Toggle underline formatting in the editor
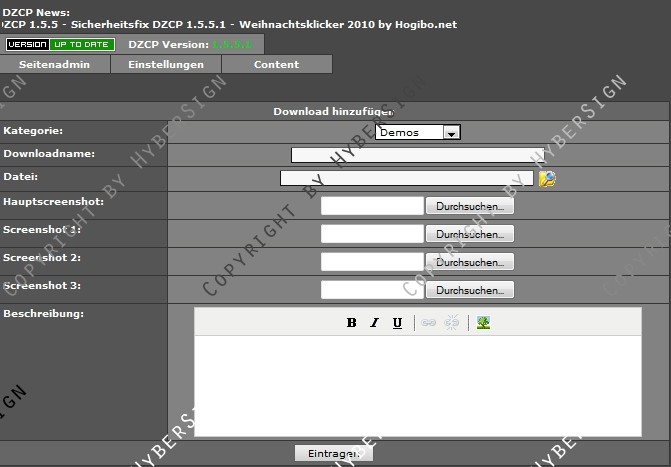671x467 pixels. [x=397, y=322]
